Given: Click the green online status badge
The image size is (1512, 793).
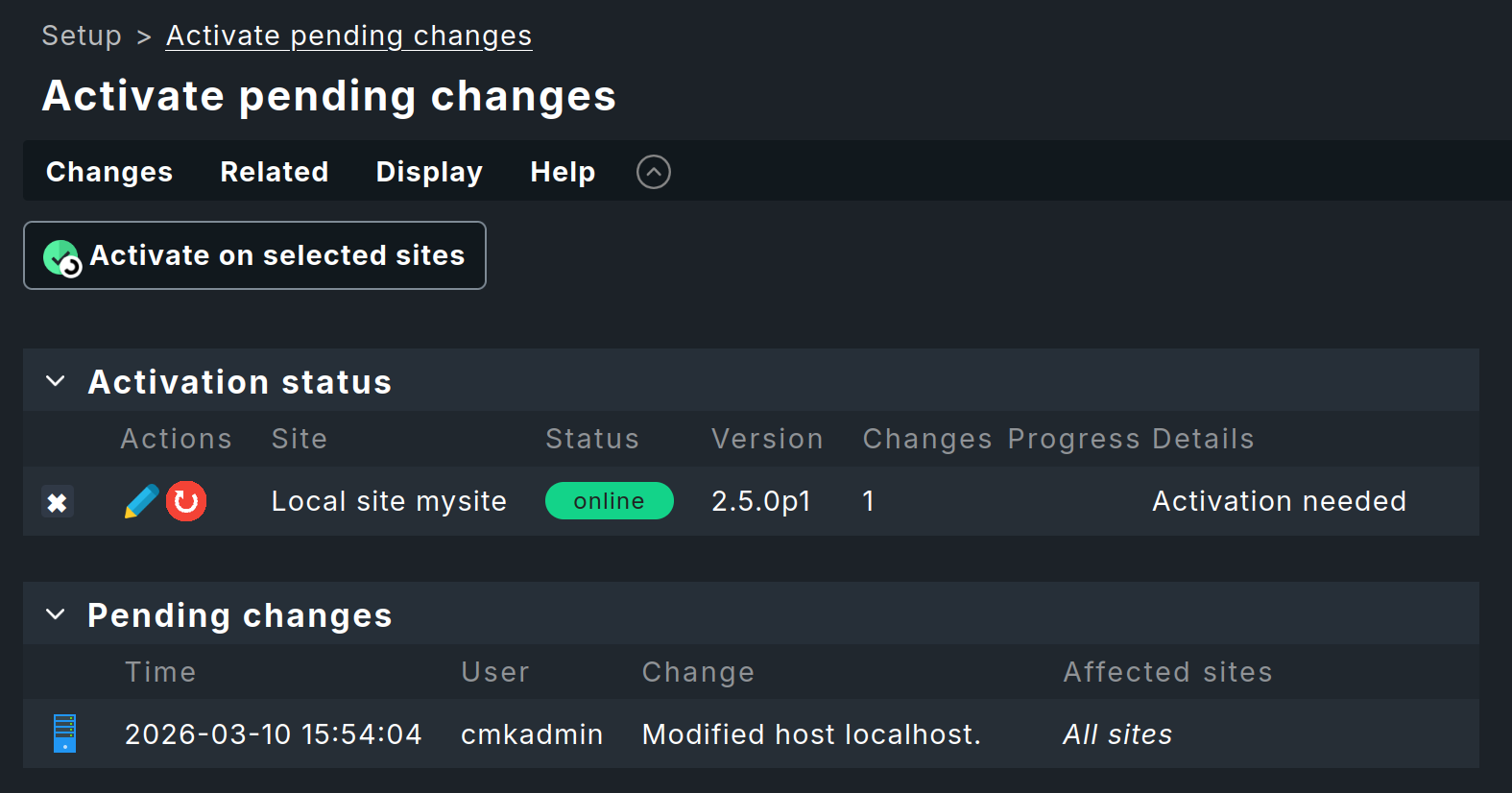Looking at the screenshot, I should (x=609, y=501).
